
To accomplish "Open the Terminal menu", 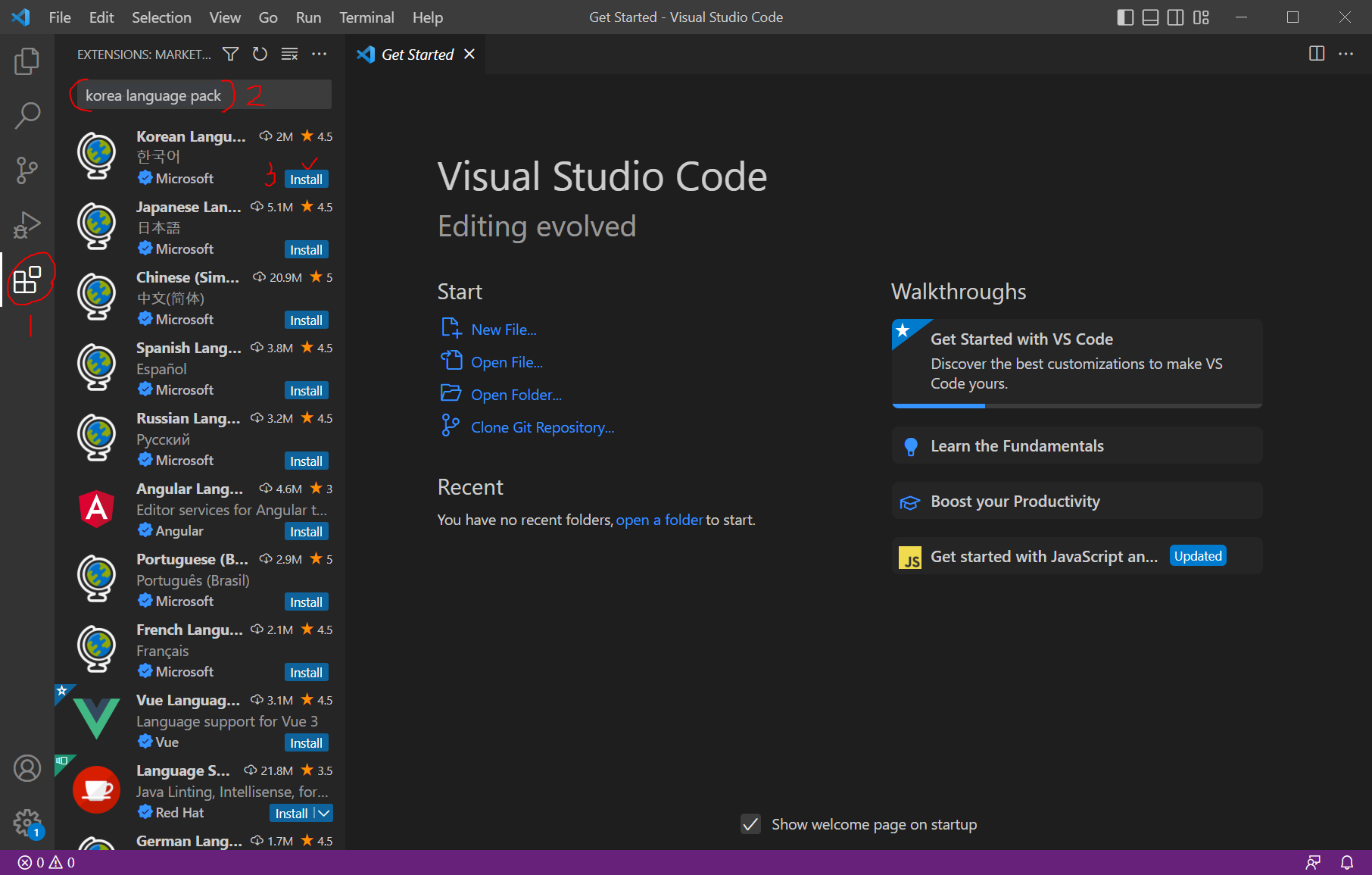I will 366,17.
